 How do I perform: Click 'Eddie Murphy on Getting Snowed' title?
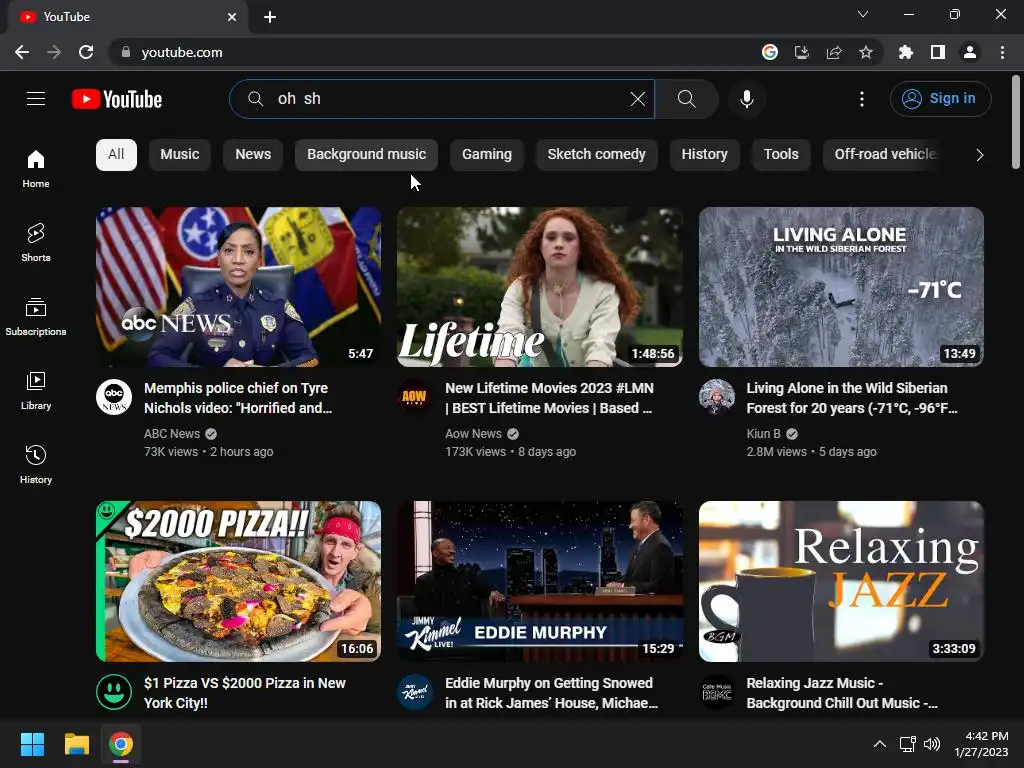[x=551, y=693]
